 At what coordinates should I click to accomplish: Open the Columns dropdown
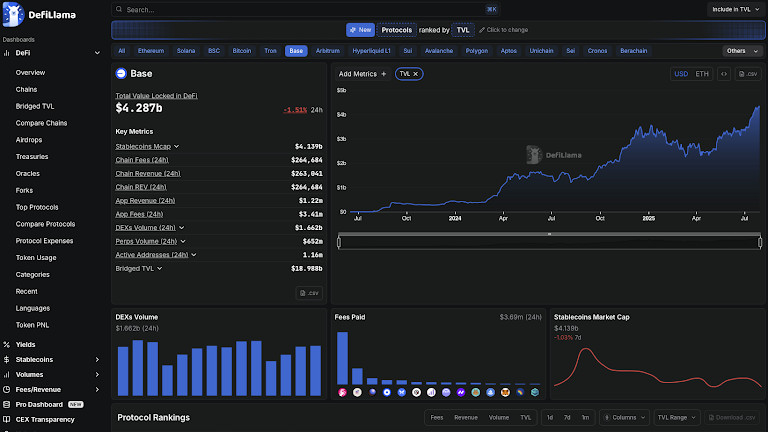coord(624,418)
